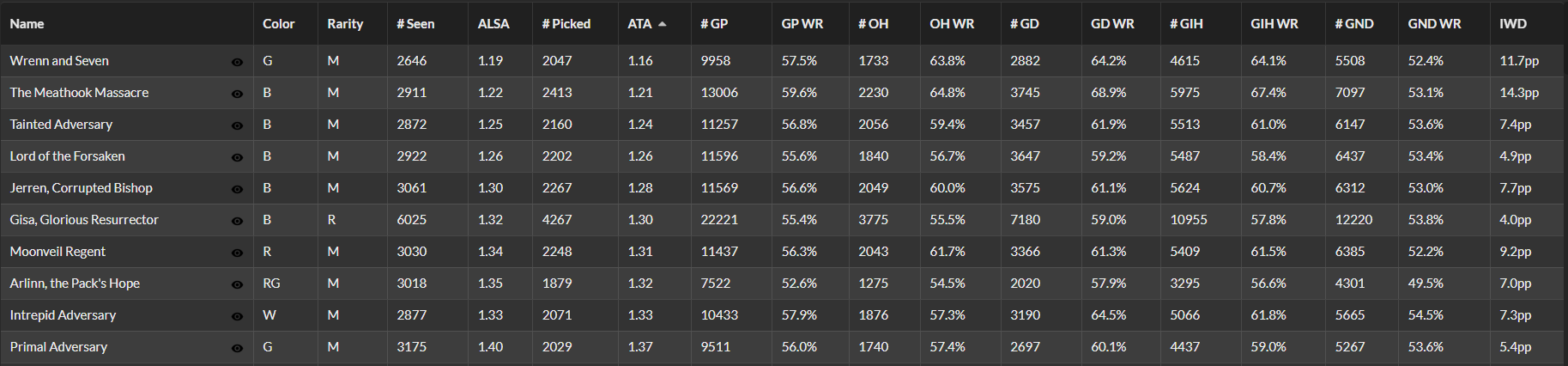This screenshot has width=1568, height=366.
Task: Click the eye icon beside Moonveil Regent
Action: (x=237, y=253)
